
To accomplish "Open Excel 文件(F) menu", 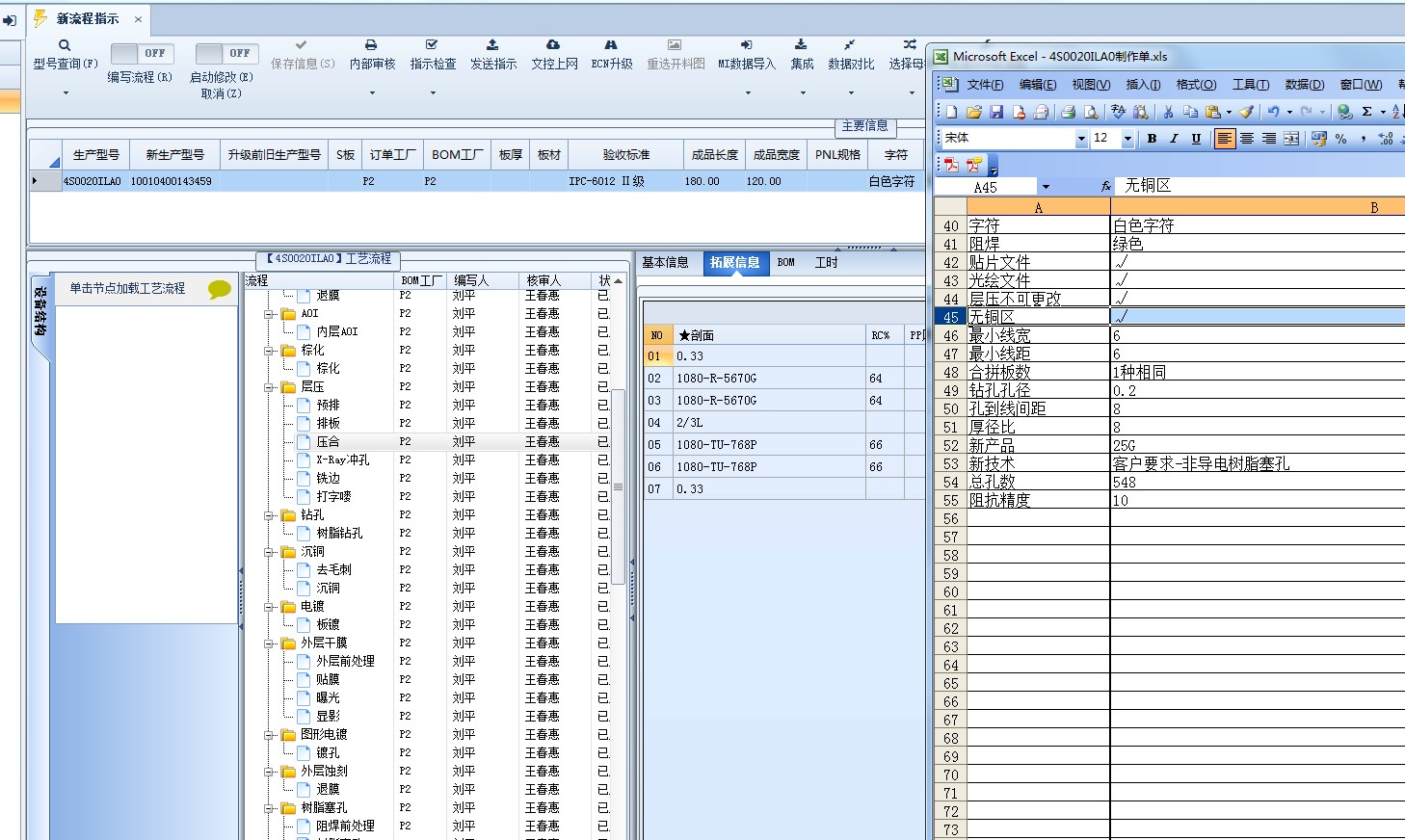I will pyautogui.click(x=985, y=85).
